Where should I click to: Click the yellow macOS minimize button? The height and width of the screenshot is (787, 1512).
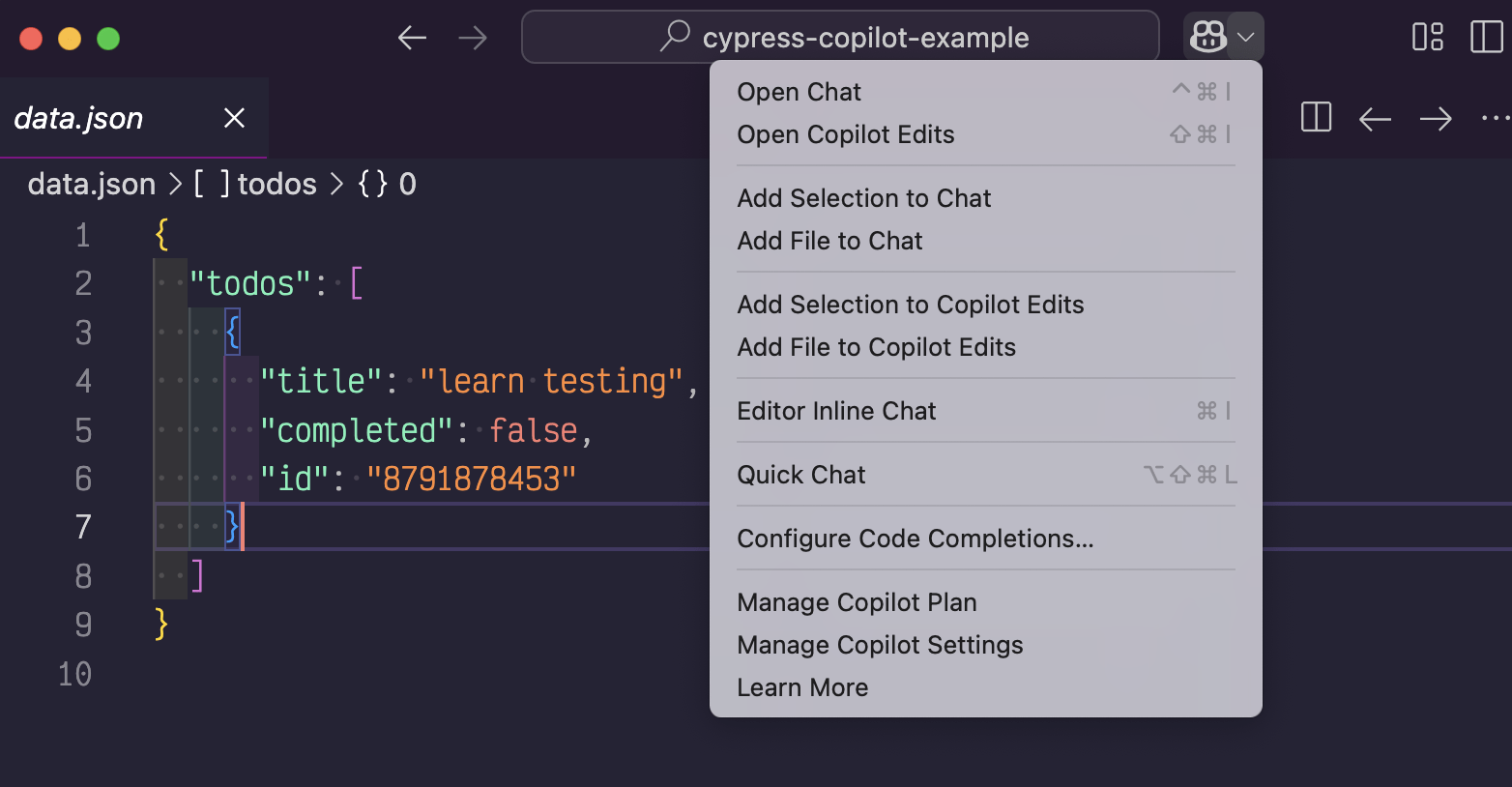tap(70, 39)
